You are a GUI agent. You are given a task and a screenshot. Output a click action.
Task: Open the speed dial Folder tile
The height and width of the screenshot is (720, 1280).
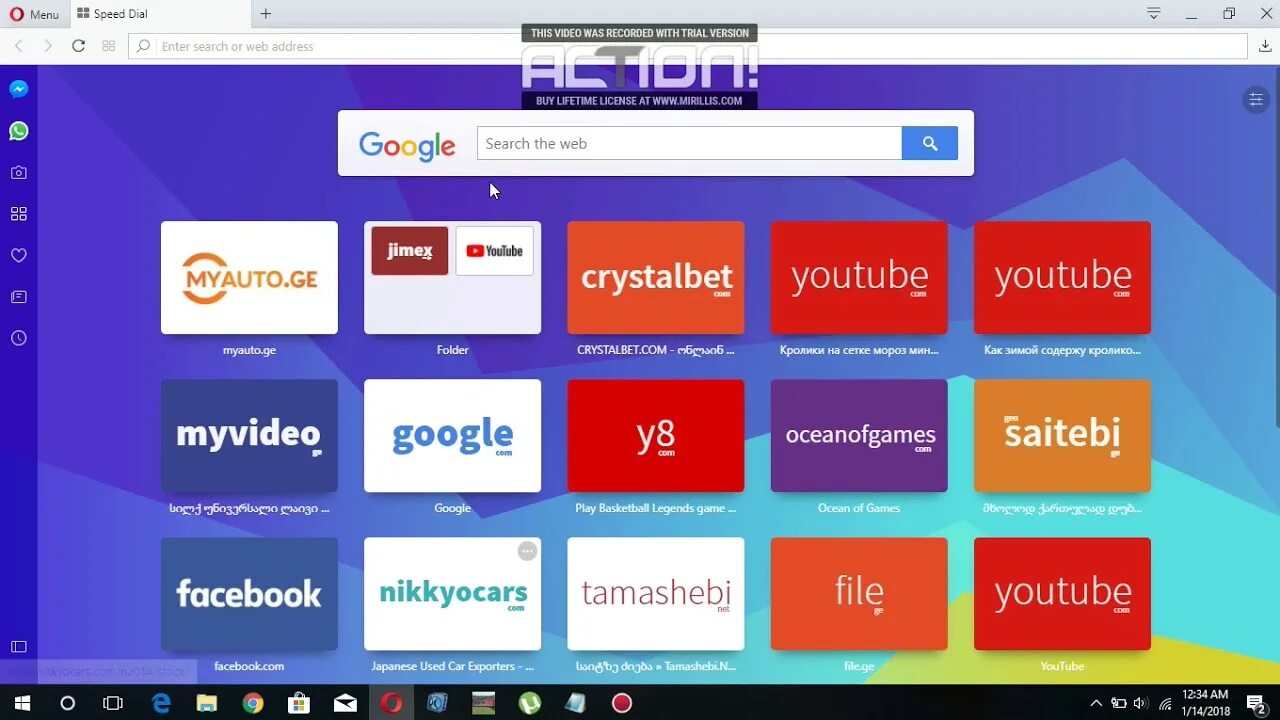452,278
